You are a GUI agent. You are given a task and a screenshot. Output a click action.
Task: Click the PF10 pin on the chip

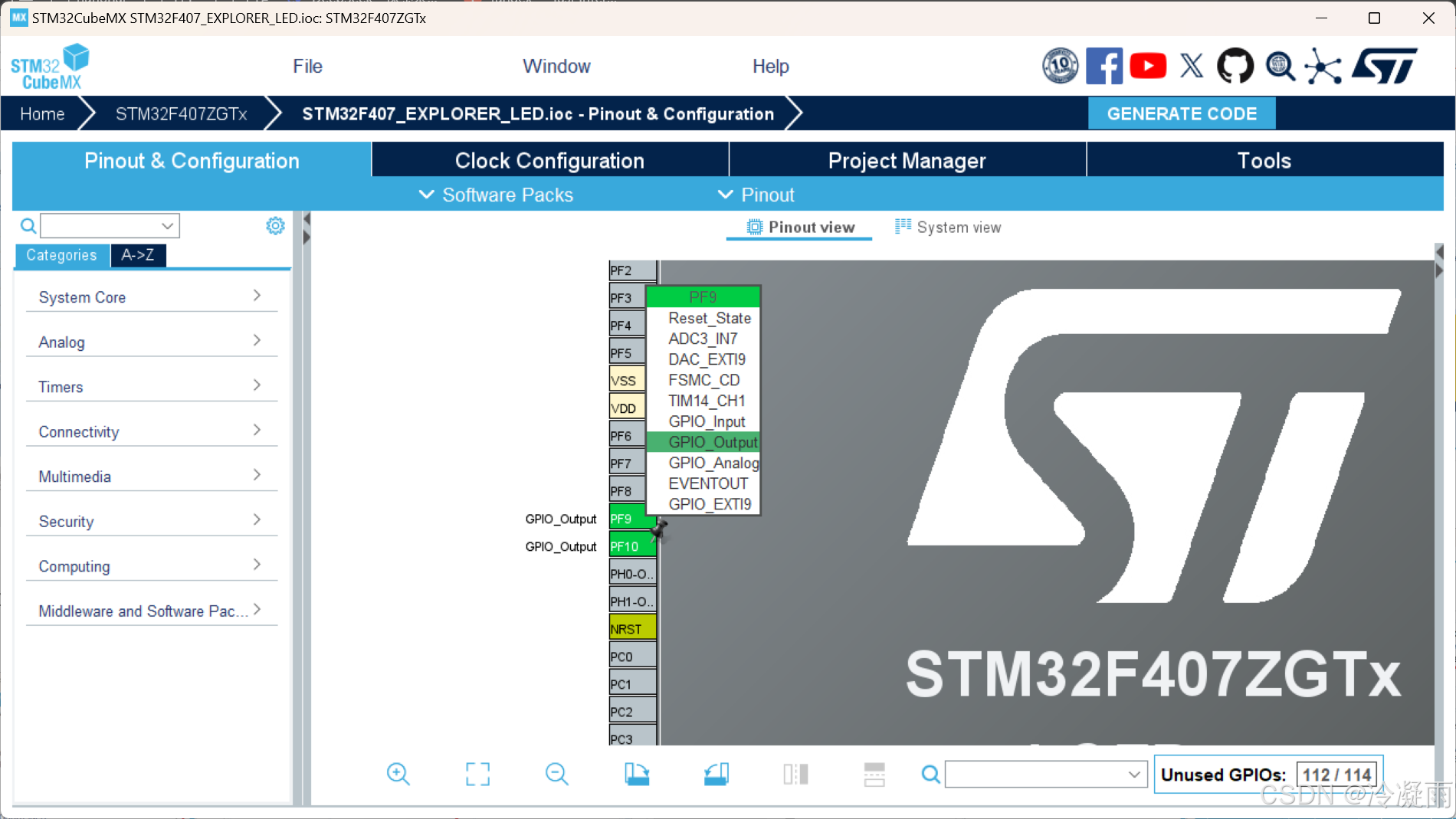pos(632,545)
